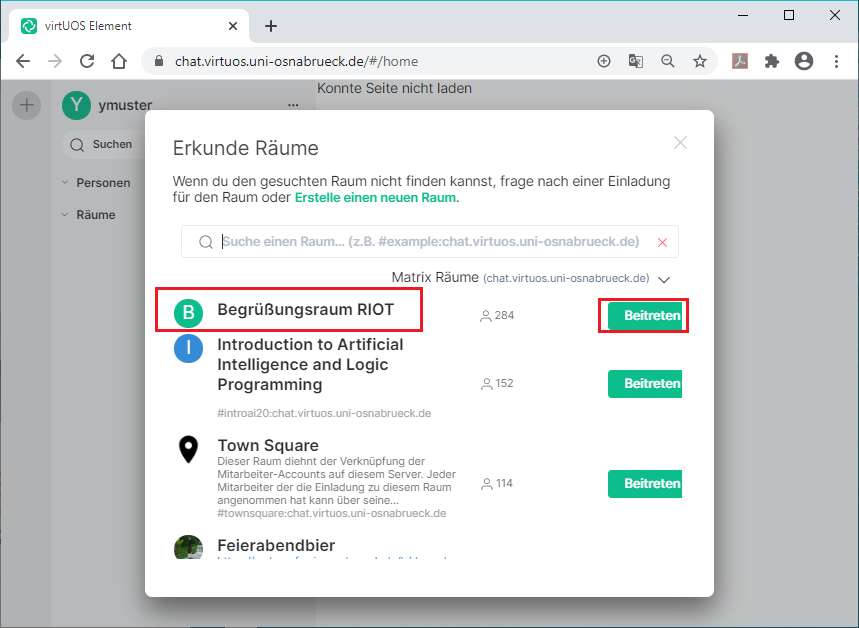Image resolution: width=859 pixels, height=628 pixels.
Task: Clear the room search field with red X
Action: (x=662, y=242)
